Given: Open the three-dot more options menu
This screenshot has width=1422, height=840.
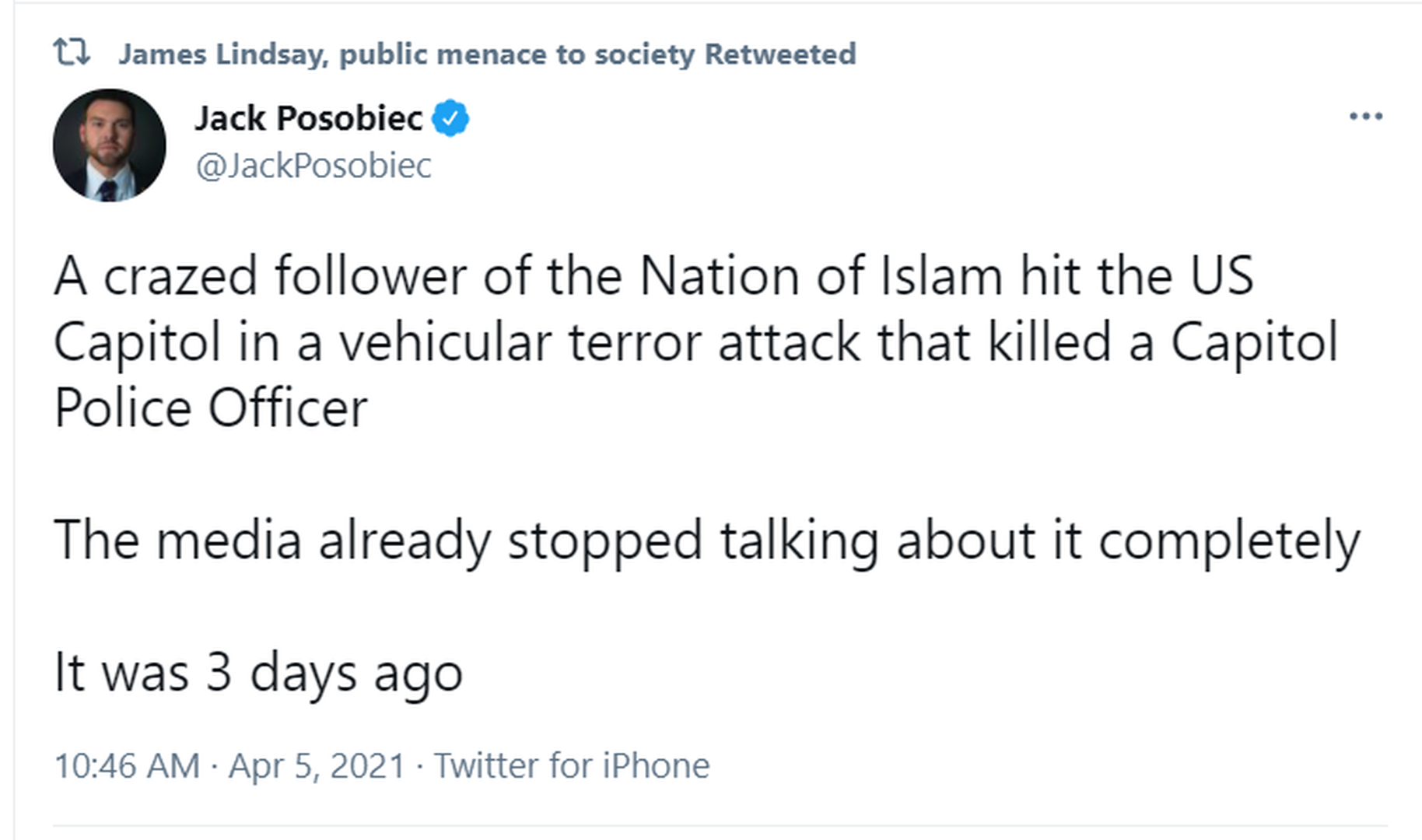Looking at the screenshot, I should [x=1365, y=117].
